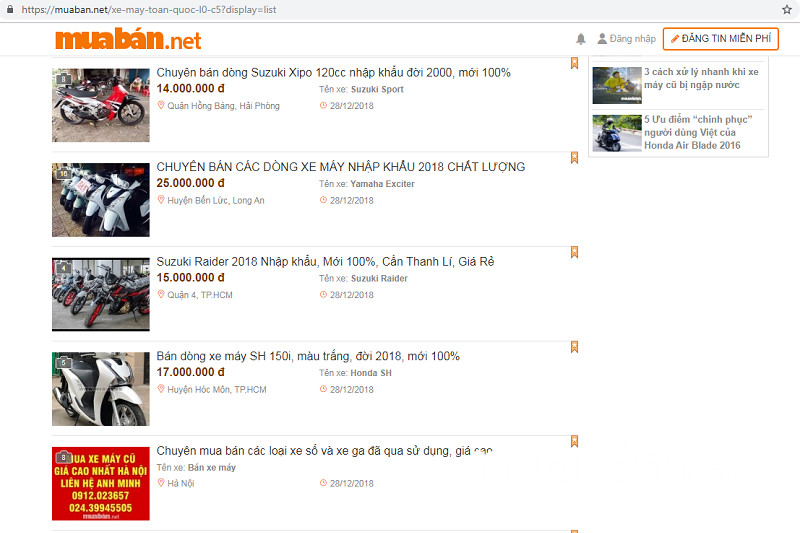Click location pin for Hà Nội
Screen dimensions: 800x533
click(161, 483)
